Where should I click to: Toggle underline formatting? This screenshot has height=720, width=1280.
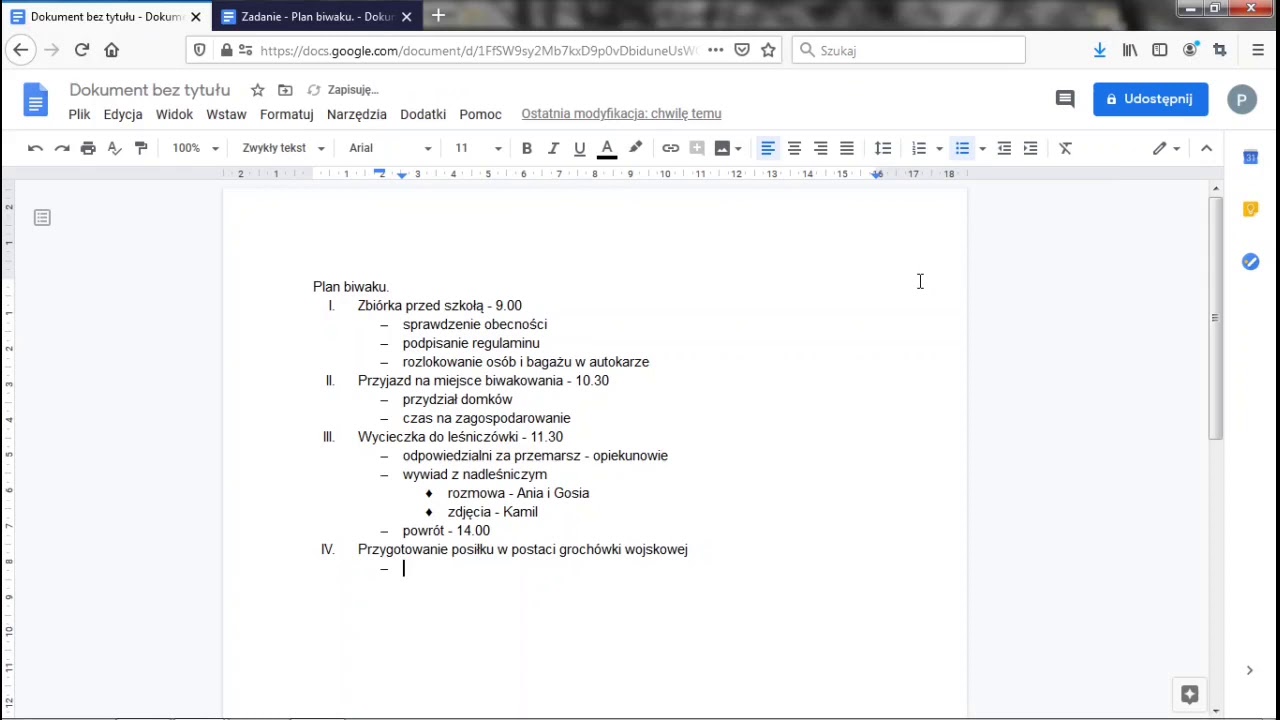click(579, 148)
